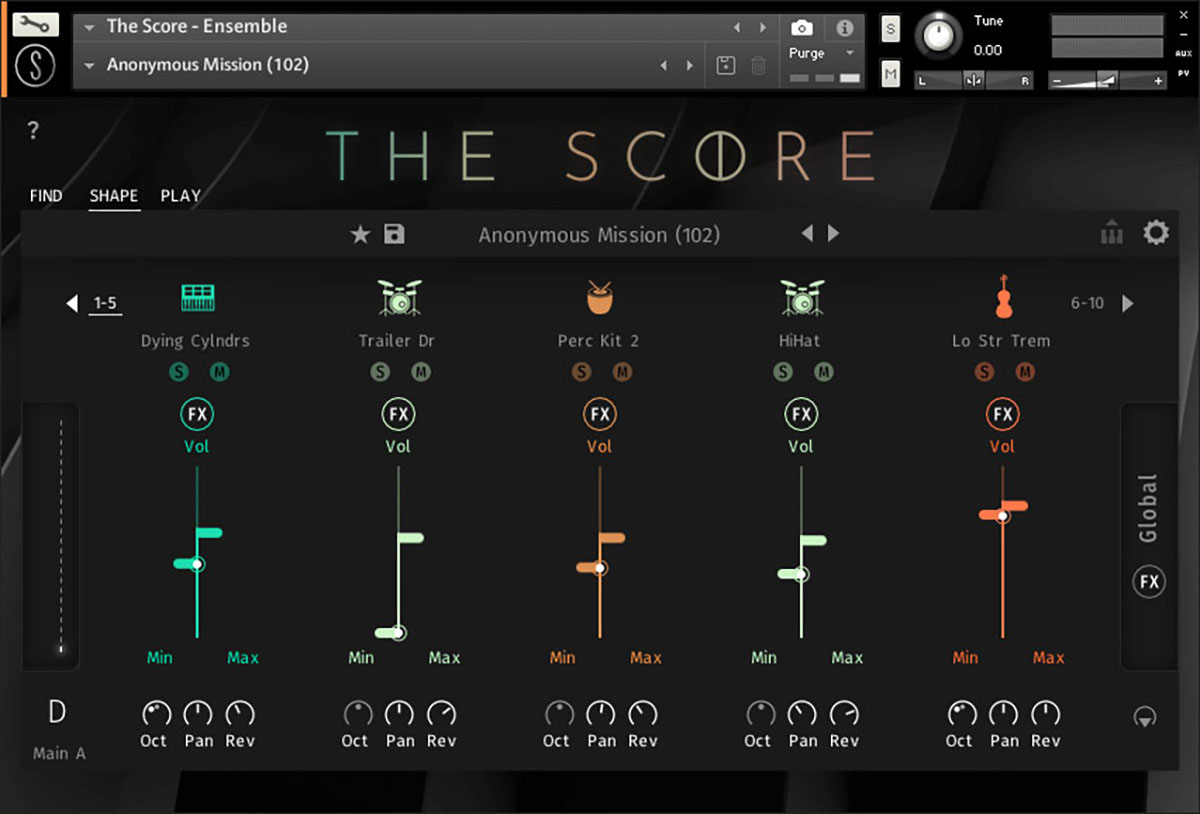This screenshot has width=1200, height=814.
Task: Delete snapshot with the trash icon
Action: [758, 65]
